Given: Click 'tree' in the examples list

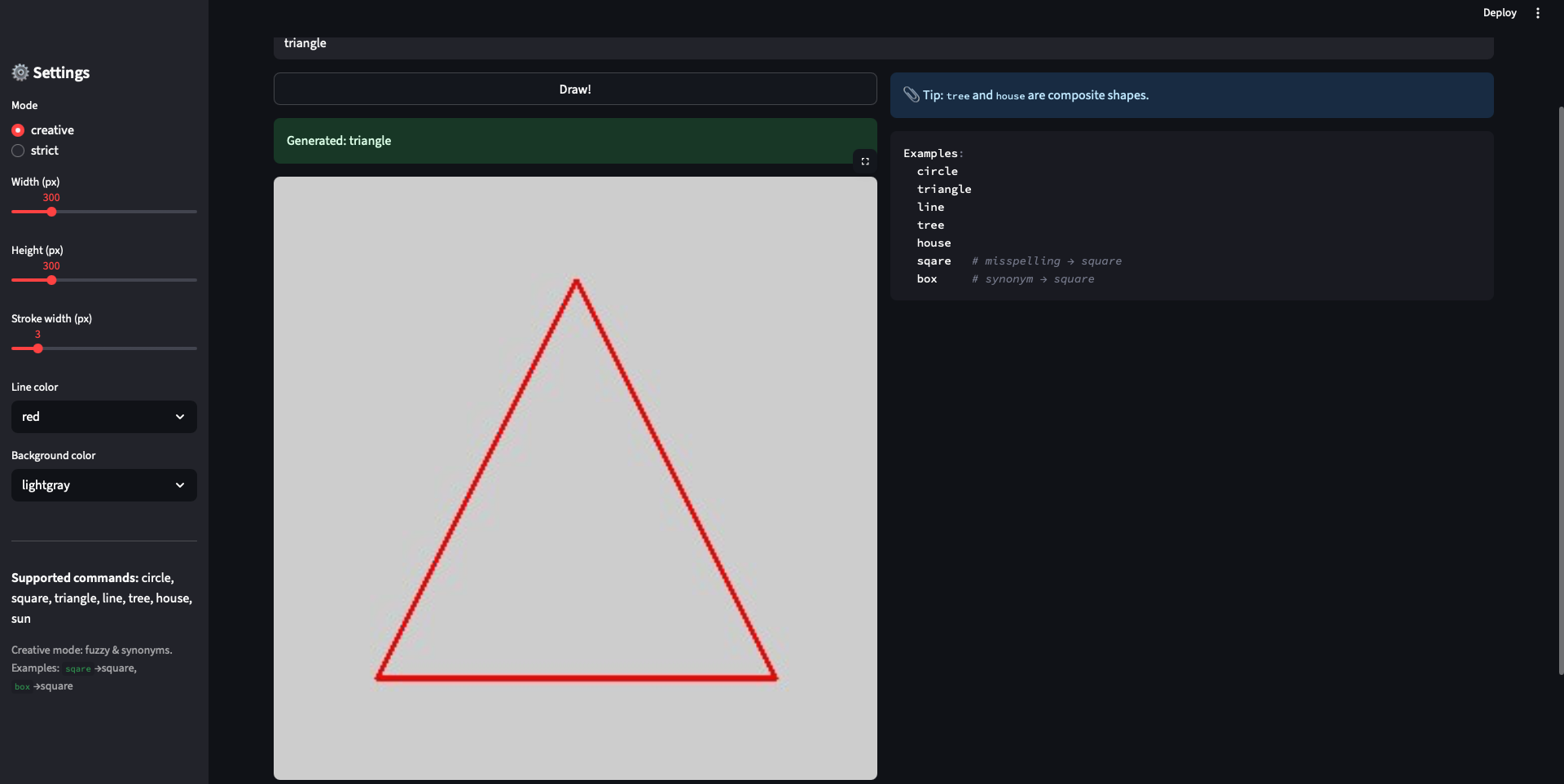Looking at the screenshot, I should pyautogui.click(x=930, y=225).
